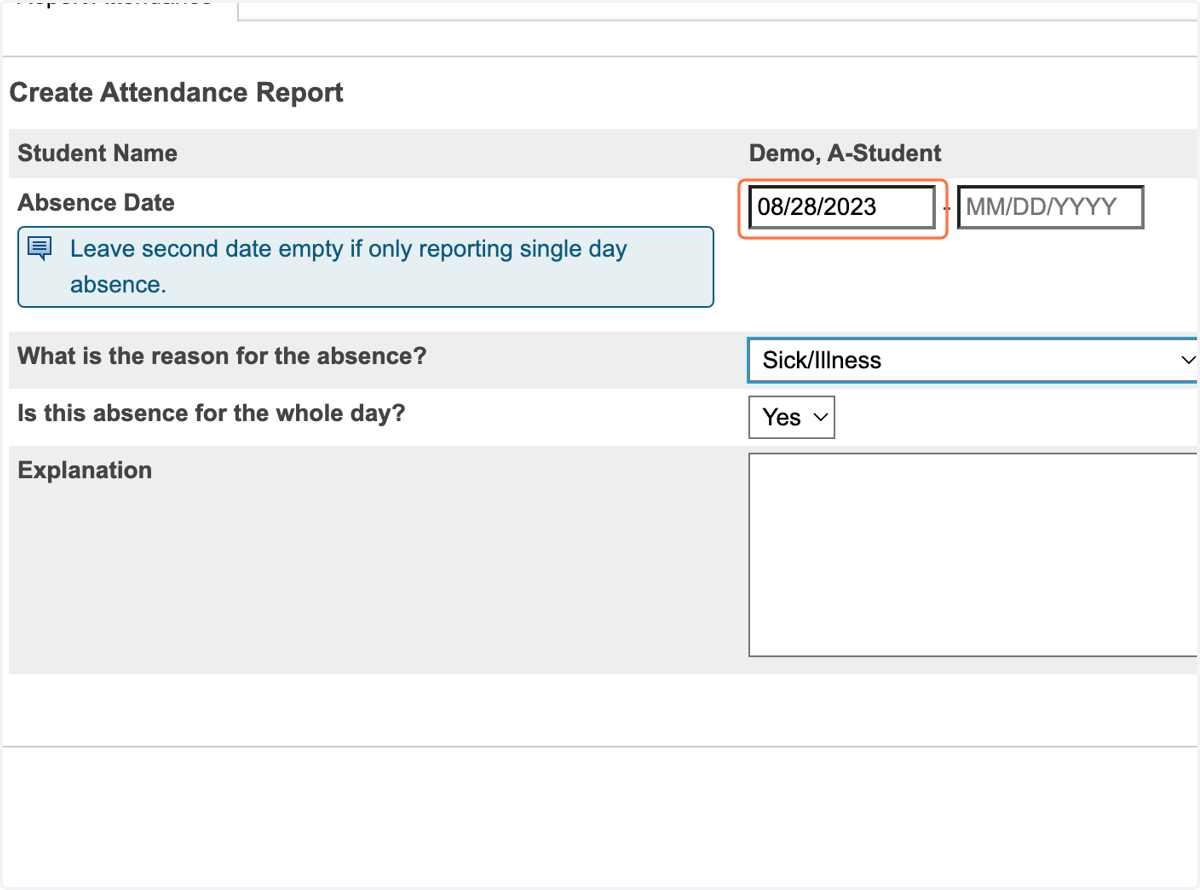The width and height of the screenshot is (1200, 890).
Task: Open the absence reason dropdown showing Sick/Illness
Action: [972, 360]
